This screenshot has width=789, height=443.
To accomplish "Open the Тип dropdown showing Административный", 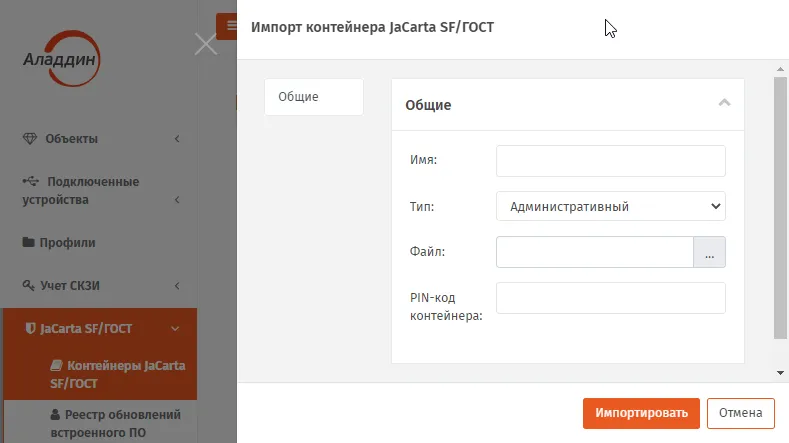I will tap(610, 206).
